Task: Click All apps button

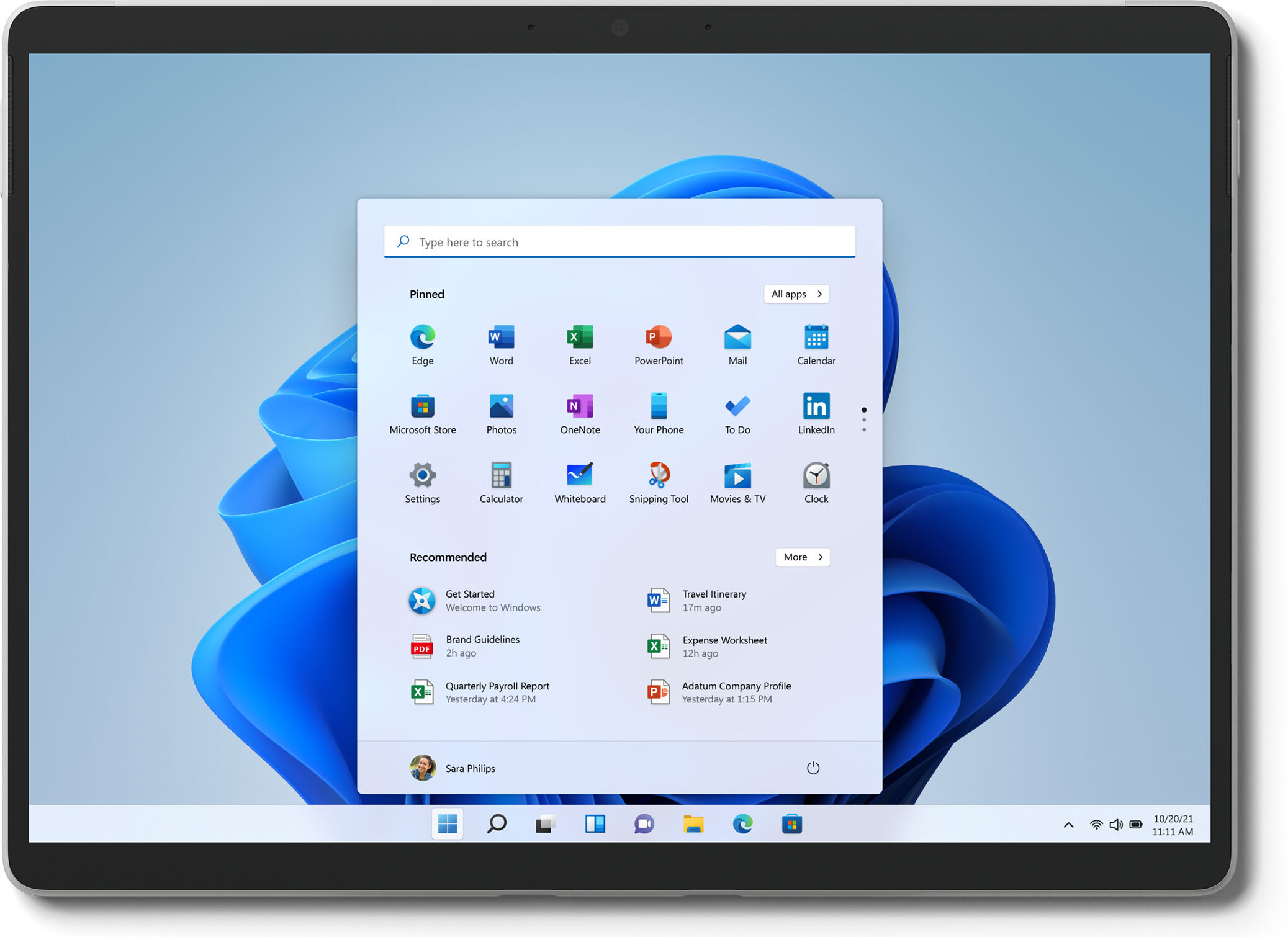Action: click(796, 293)
